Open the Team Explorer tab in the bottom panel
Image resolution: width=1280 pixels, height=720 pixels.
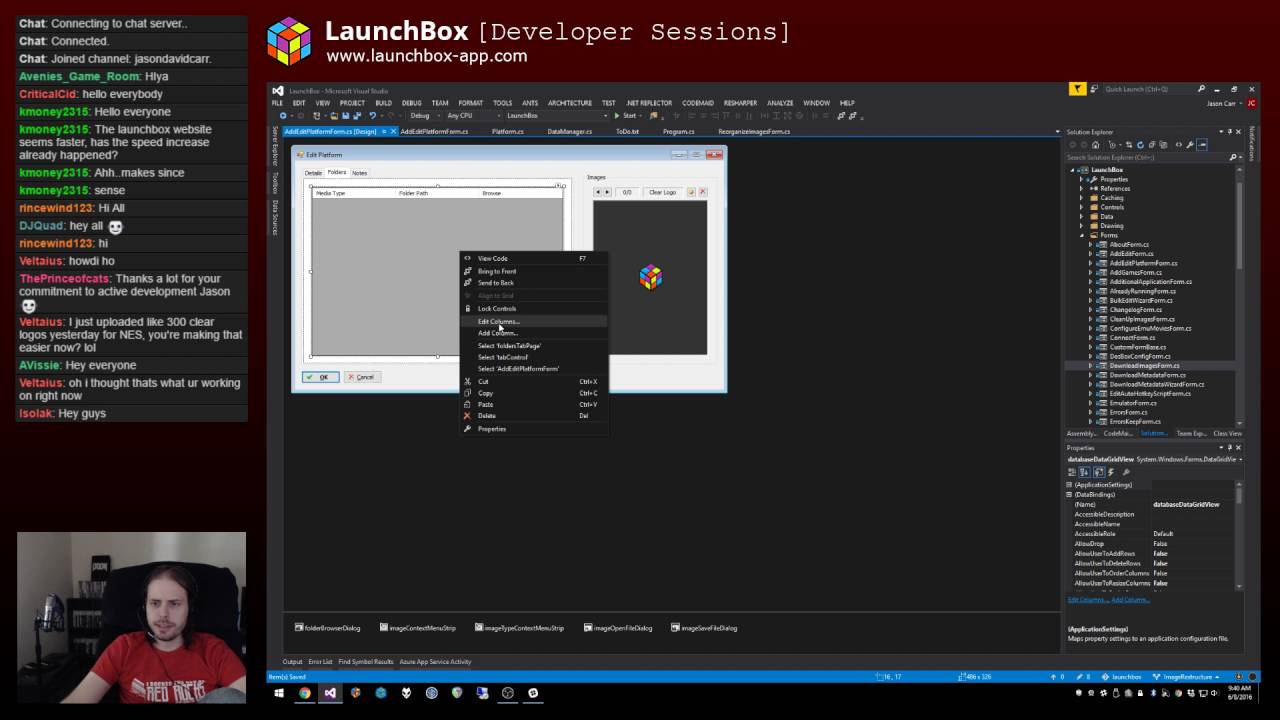click(1191, 433)
